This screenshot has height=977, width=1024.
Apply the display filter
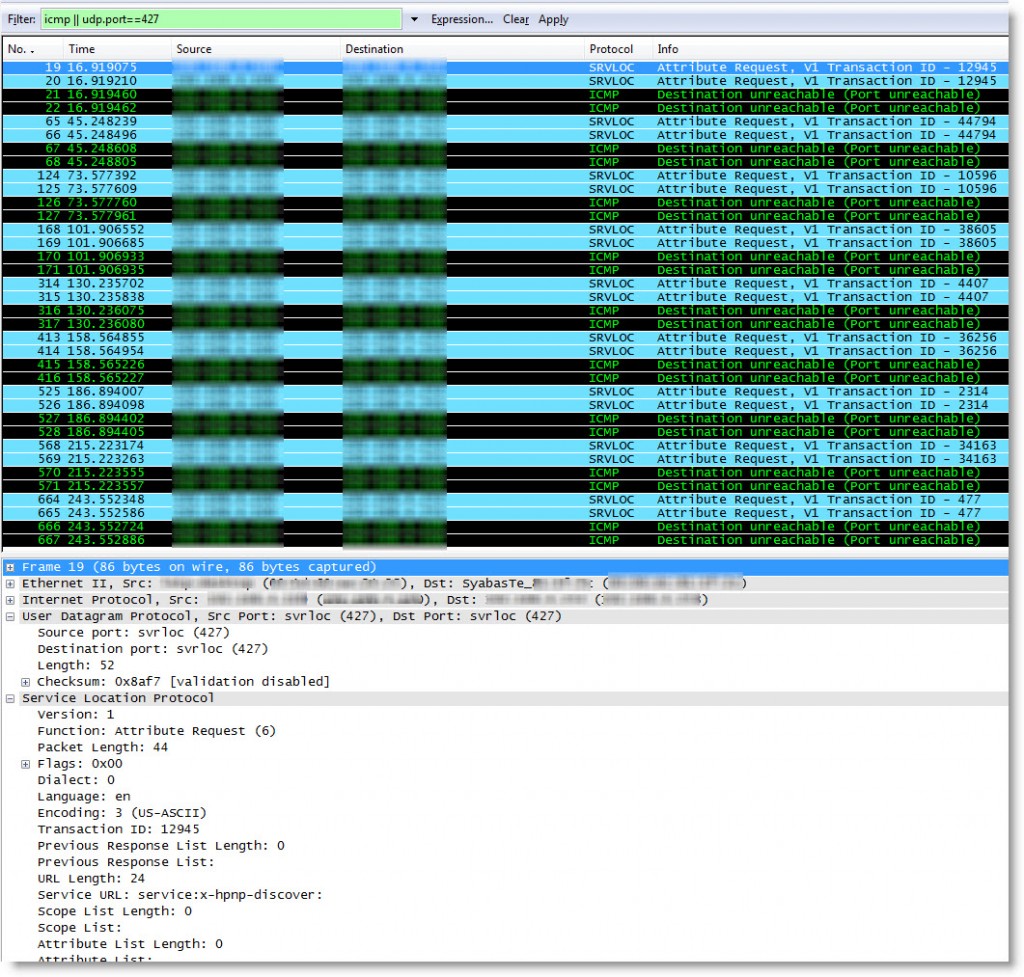coord(553,19)
